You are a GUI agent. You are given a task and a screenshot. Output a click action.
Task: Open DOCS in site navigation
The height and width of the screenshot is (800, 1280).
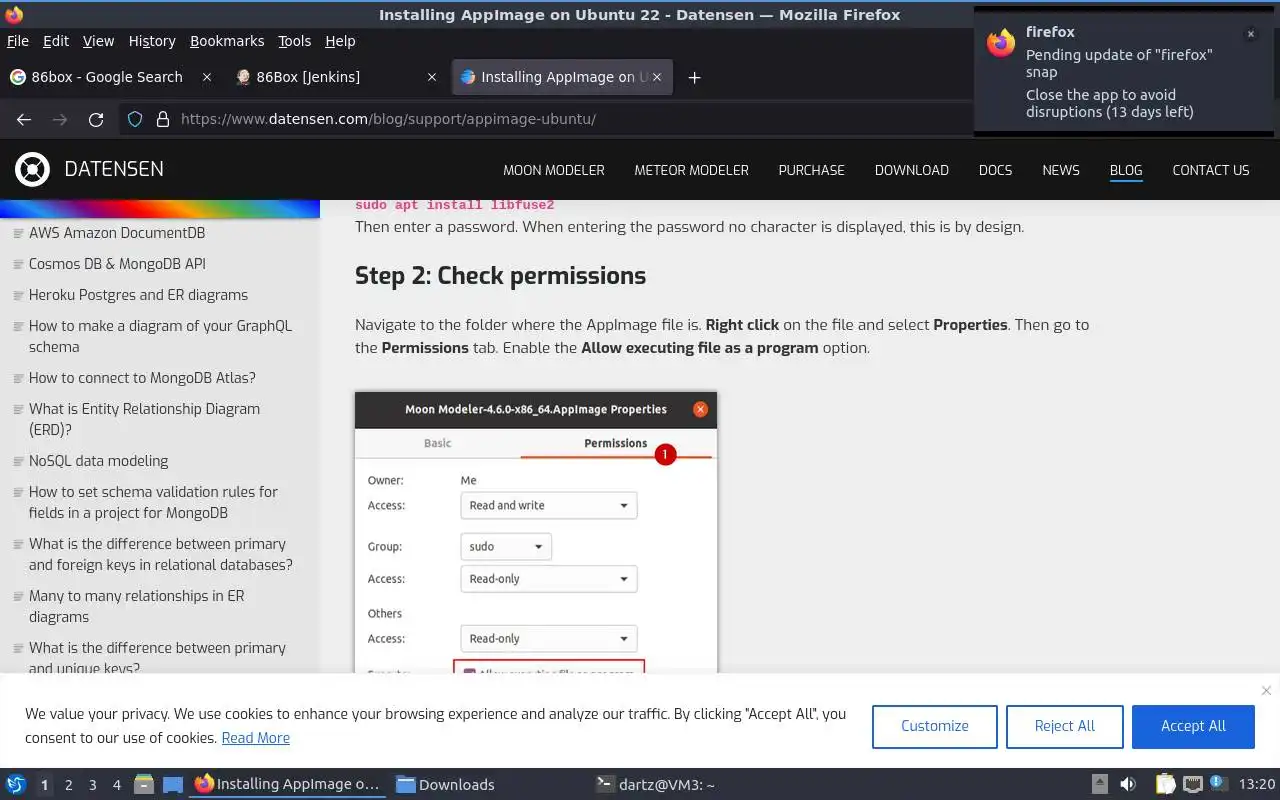tap(995, 170)
